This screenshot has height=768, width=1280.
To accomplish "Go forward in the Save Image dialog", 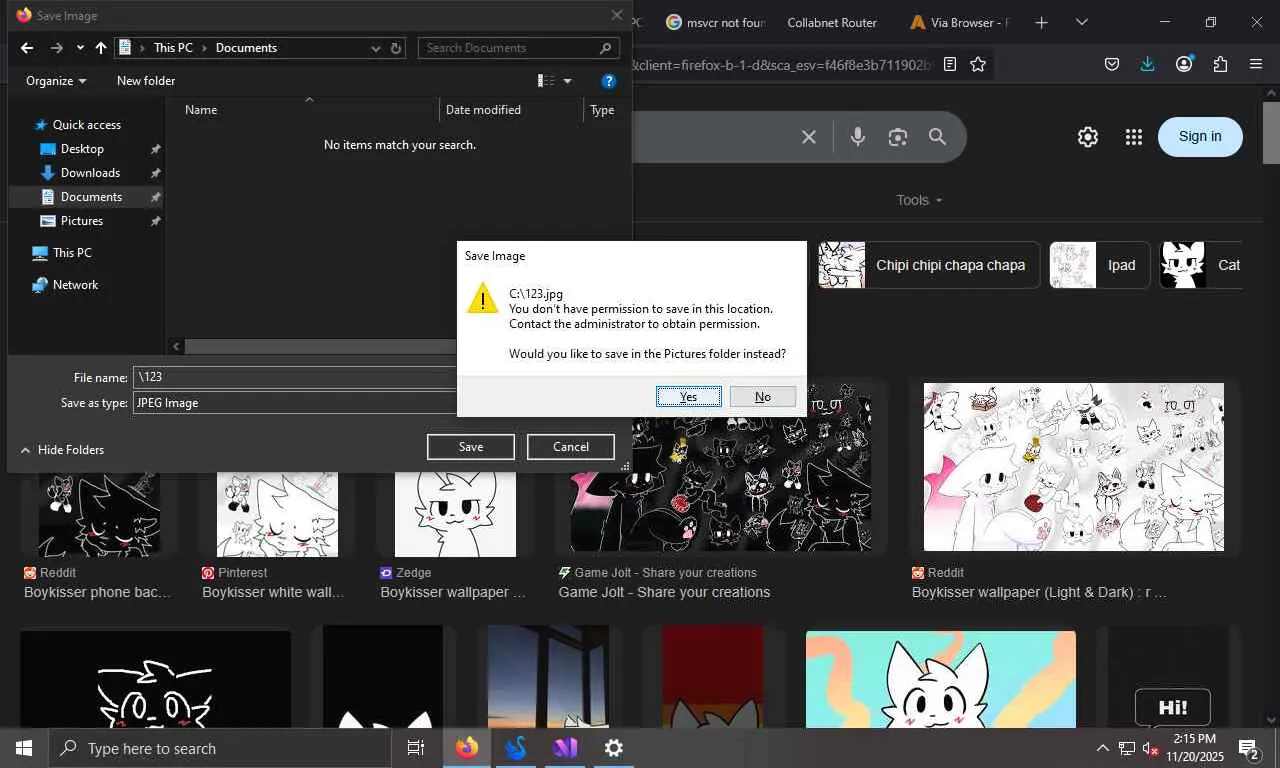I will (57, 48).
